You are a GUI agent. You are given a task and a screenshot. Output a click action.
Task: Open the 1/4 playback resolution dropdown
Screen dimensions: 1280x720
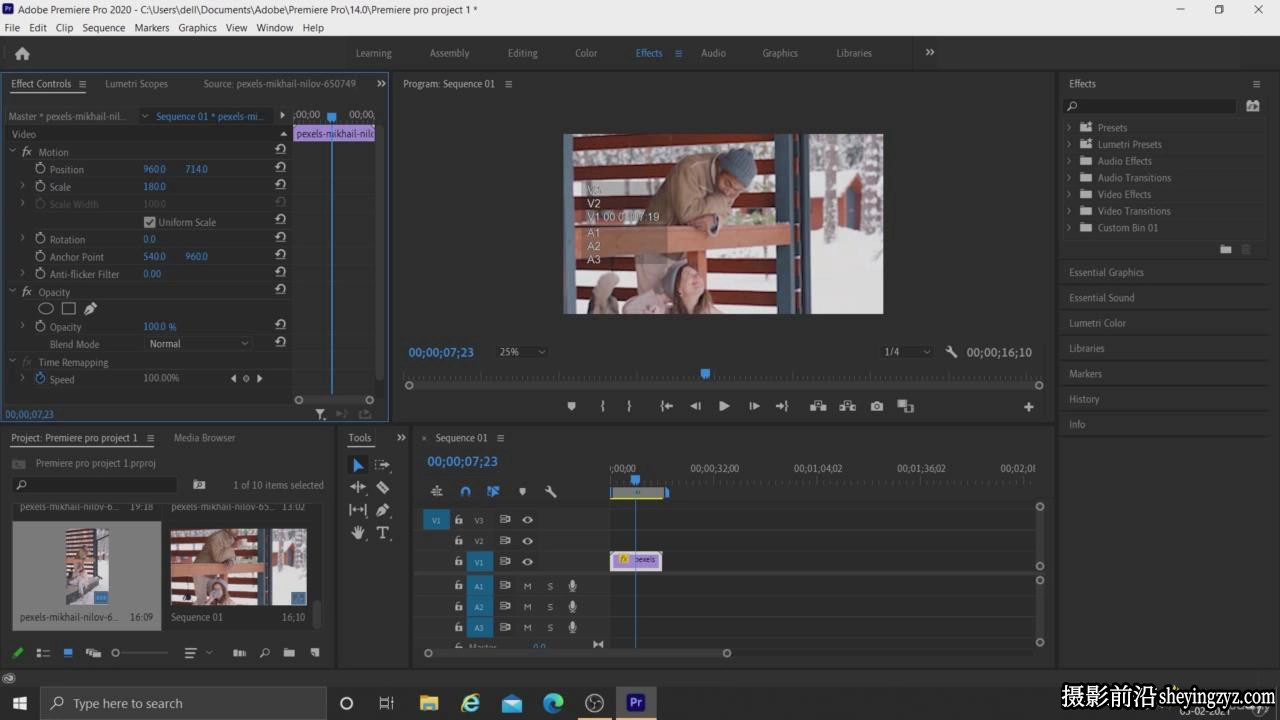(906, 352)
